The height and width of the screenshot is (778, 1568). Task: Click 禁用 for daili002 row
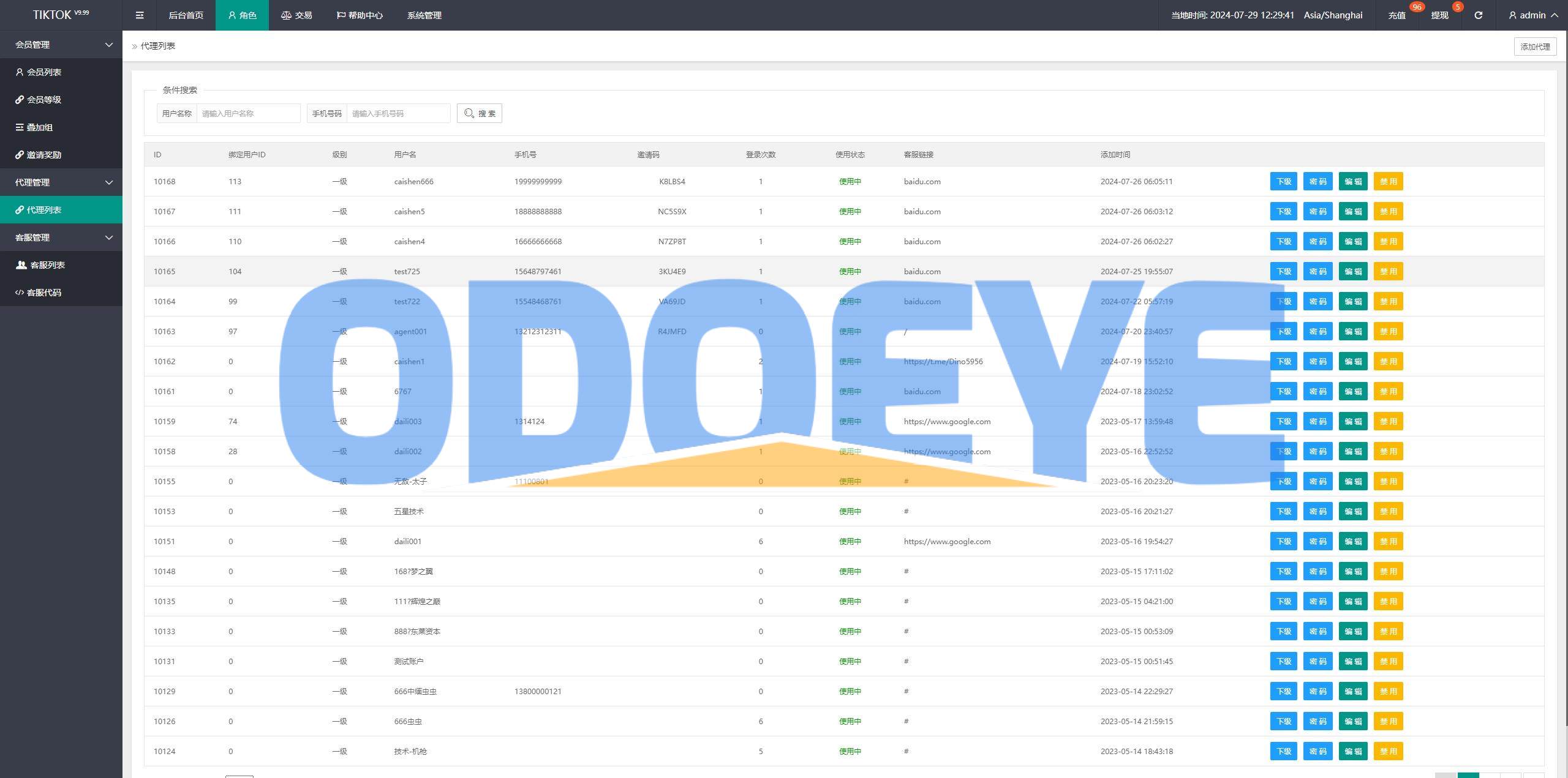point(1388,451)
